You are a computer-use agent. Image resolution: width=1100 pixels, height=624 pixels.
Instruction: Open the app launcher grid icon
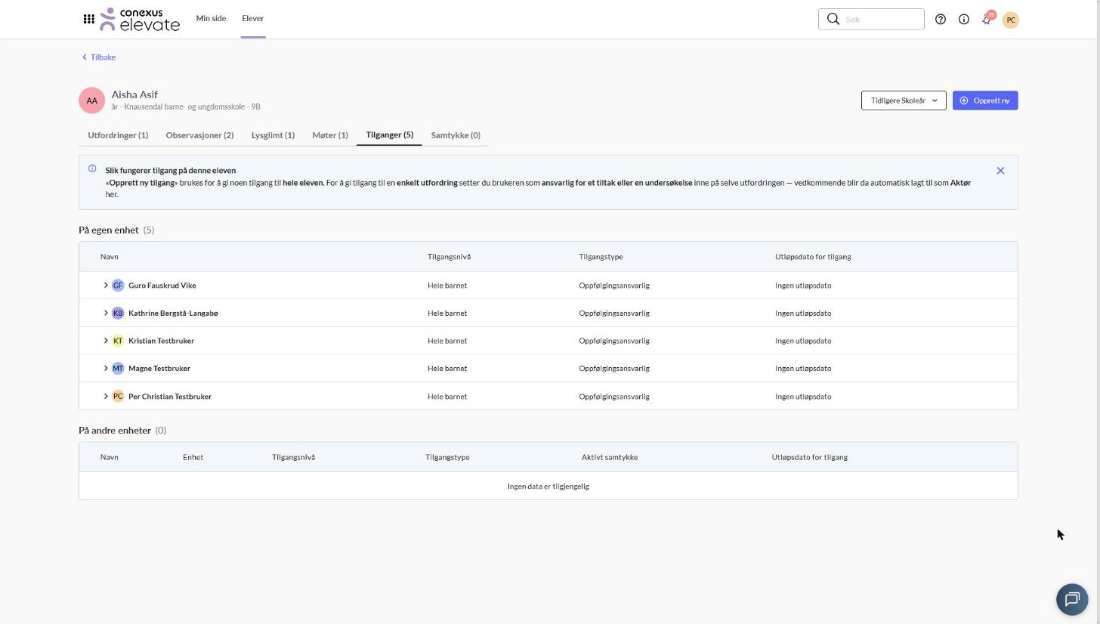(x=89, y=19)
